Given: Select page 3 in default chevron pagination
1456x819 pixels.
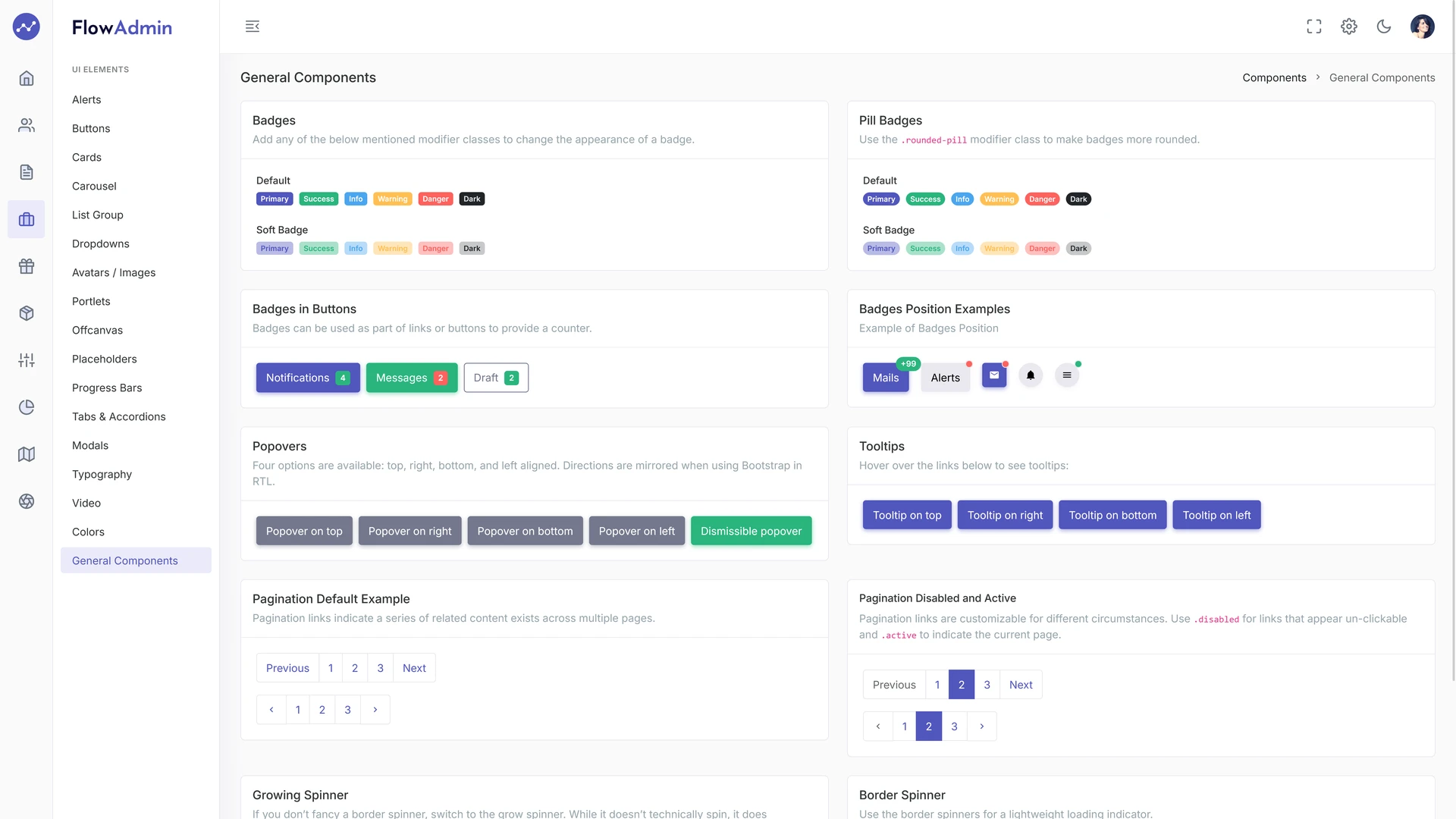Looking at the screenshot, I should tap(347, 710).
